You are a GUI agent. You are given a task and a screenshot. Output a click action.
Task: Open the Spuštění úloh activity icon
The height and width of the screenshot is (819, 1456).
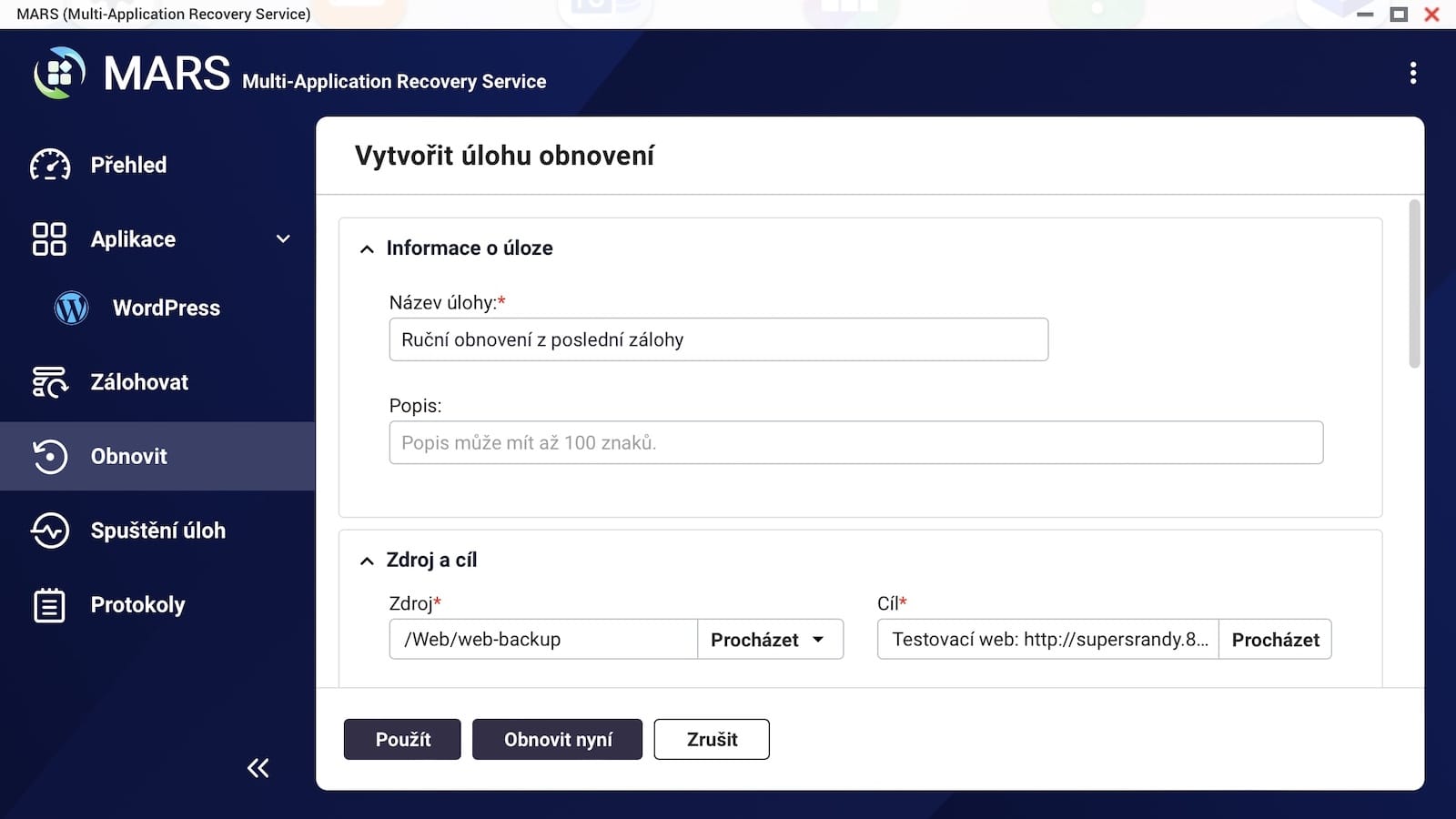click(50, 531)
